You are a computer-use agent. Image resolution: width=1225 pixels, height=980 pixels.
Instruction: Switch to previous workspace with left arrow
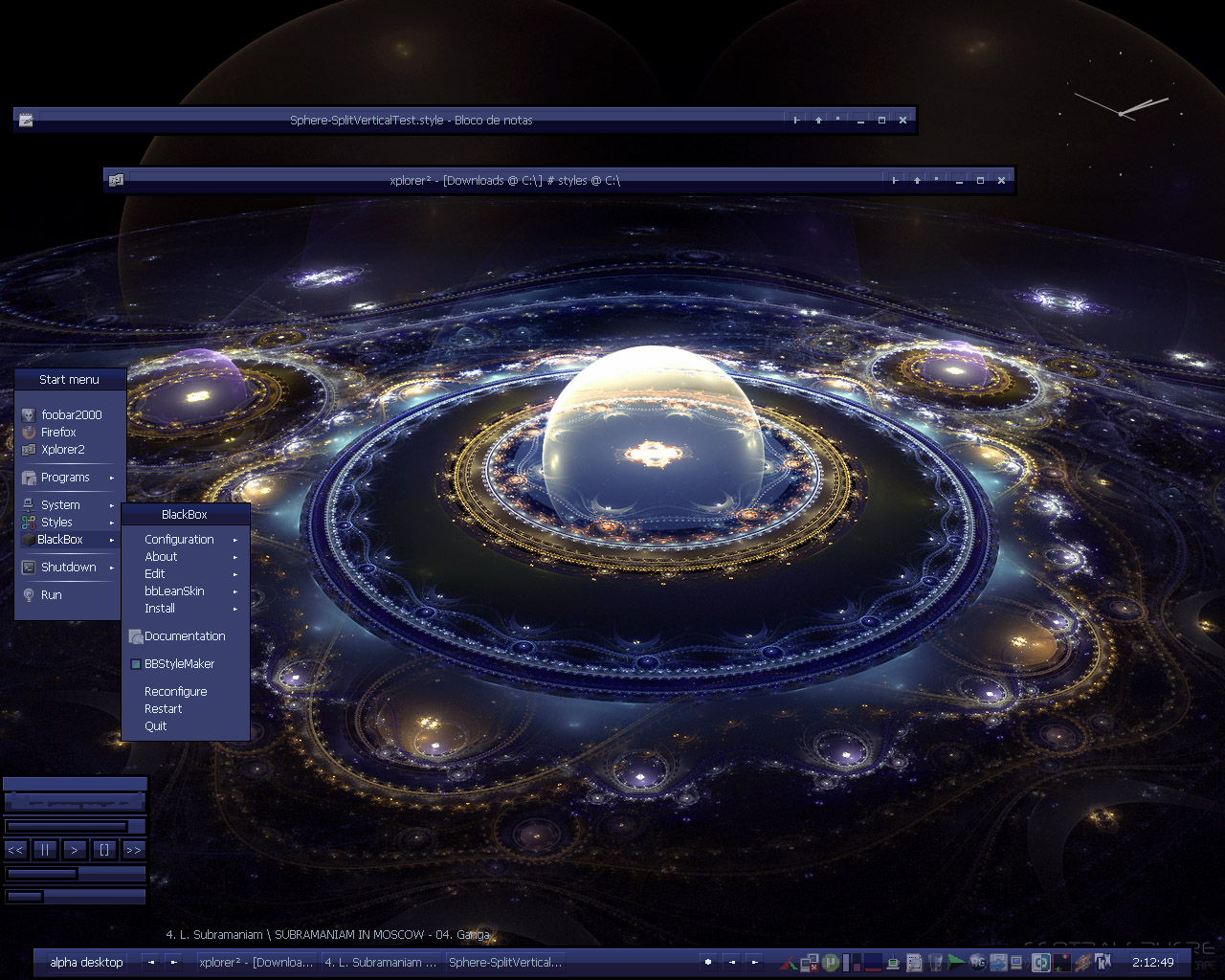coord(151,962)
